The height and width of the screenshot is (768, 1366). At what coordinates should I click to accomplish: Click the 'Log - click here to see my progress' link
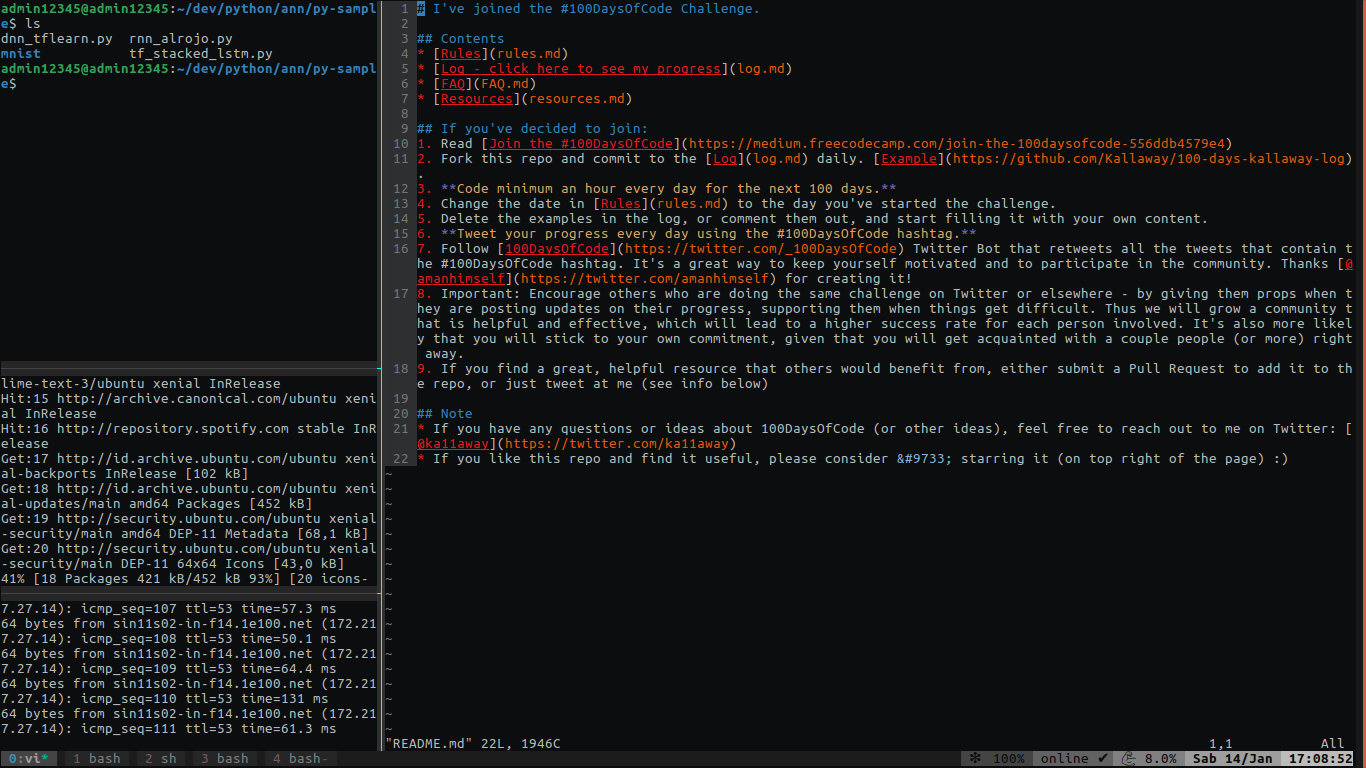[x=581, y=69]
